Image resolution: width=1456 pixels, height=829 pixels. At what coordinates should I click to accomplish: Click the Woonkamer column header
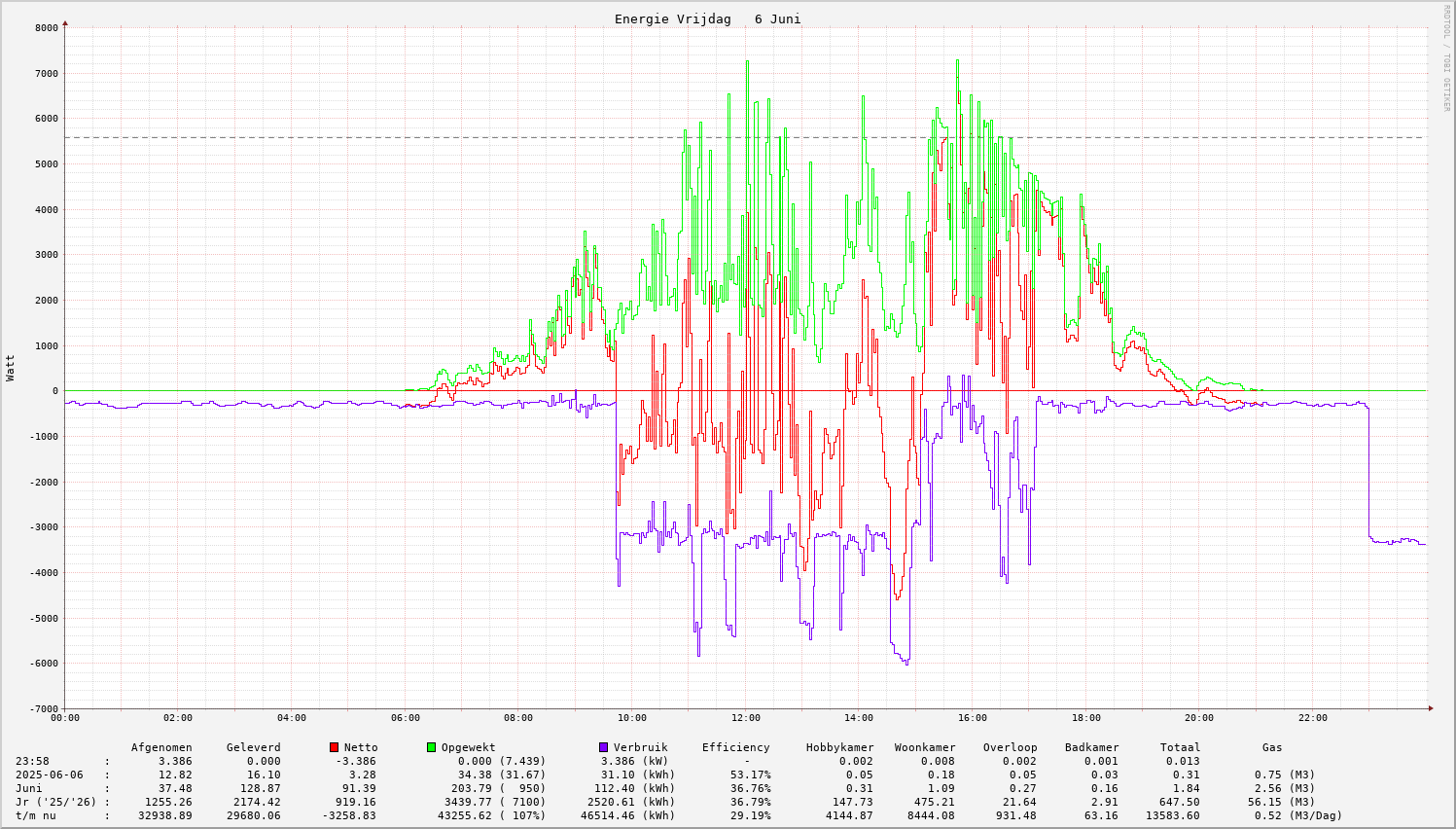pyautogui.click(x=924, y=747)
